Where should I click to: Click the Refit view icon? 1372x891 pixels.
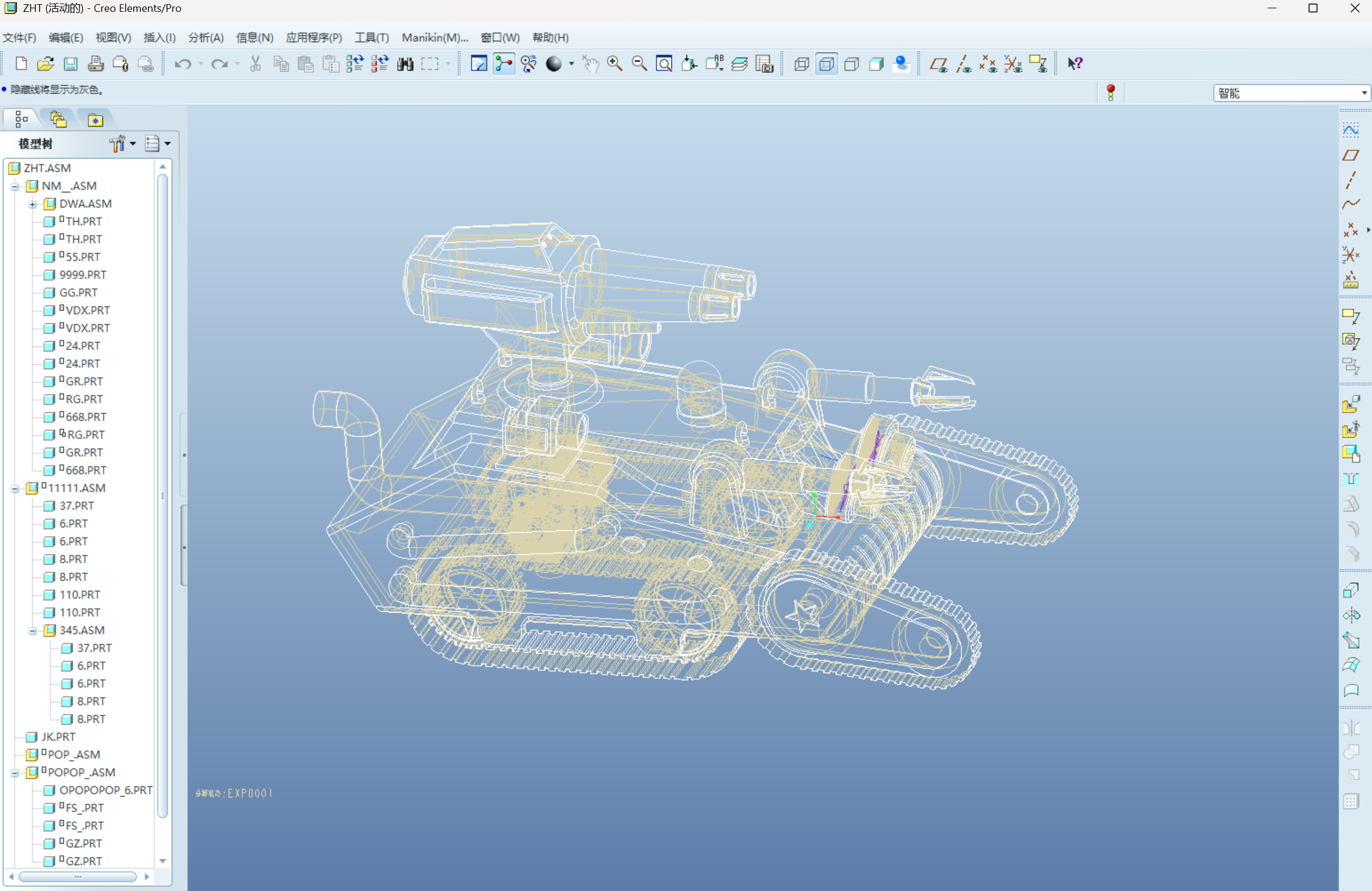(x=664, y=63)
